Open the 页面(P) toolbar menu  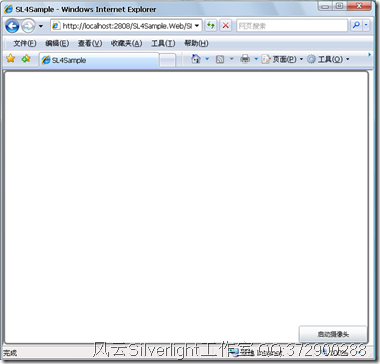[283, 59]
